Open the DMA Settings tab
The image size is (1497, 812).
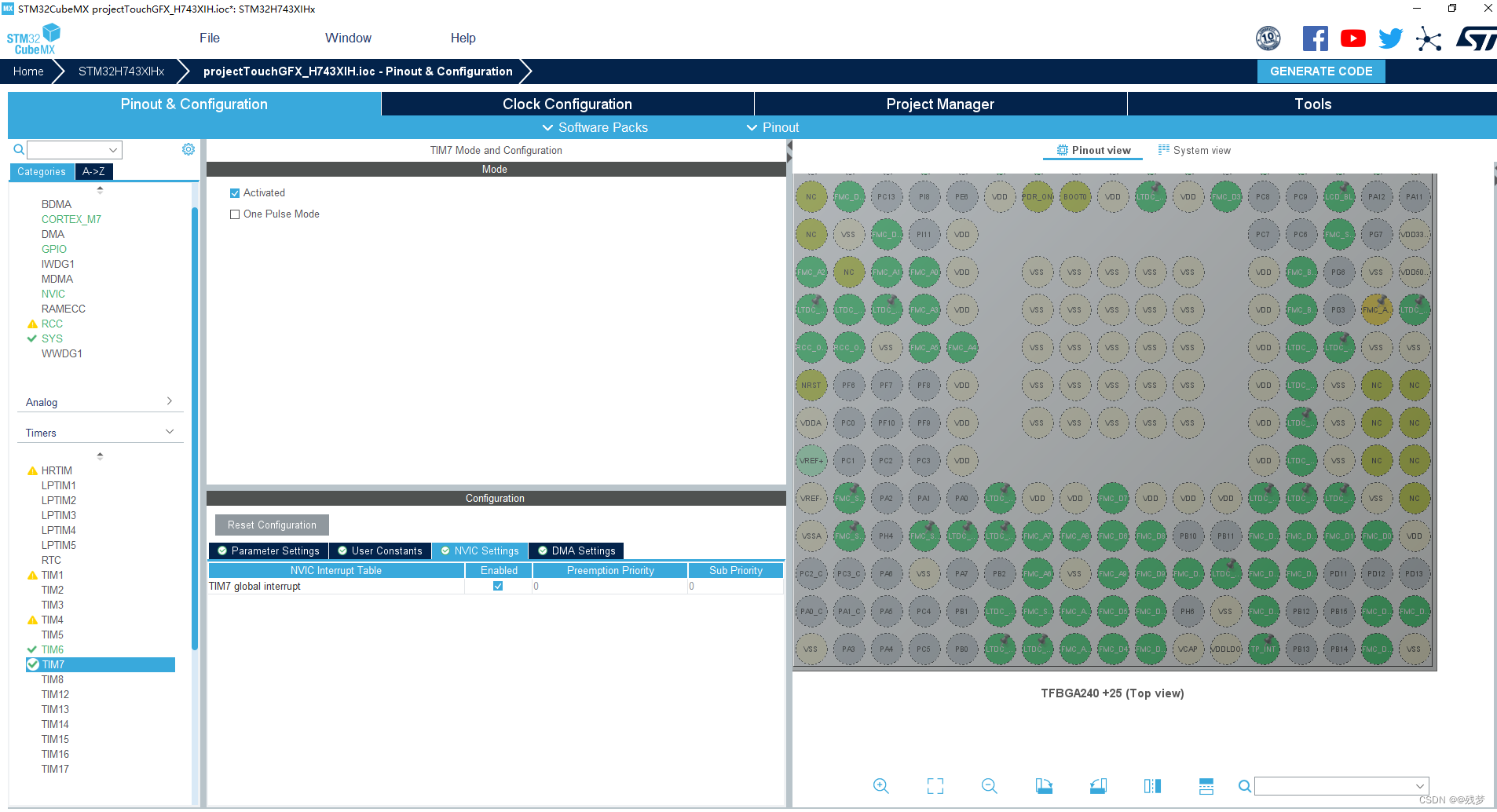[576, 551]
